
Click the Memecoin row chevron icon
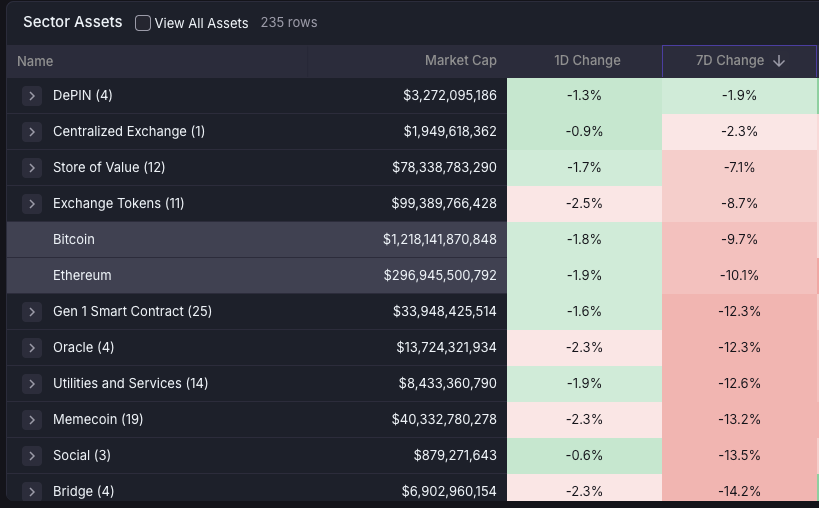point(32,420)
